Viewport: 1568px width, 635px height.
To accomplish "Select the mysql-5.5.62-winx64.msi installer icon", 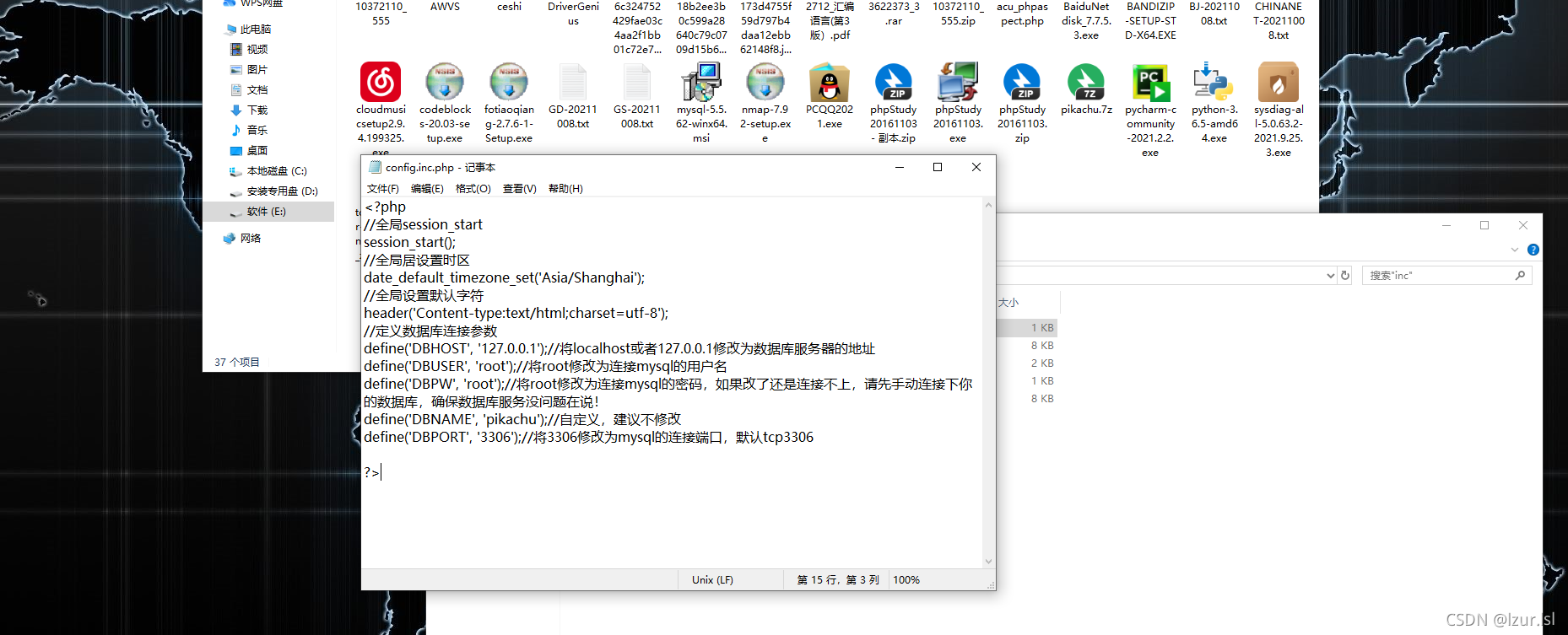I will click(701, 83).
